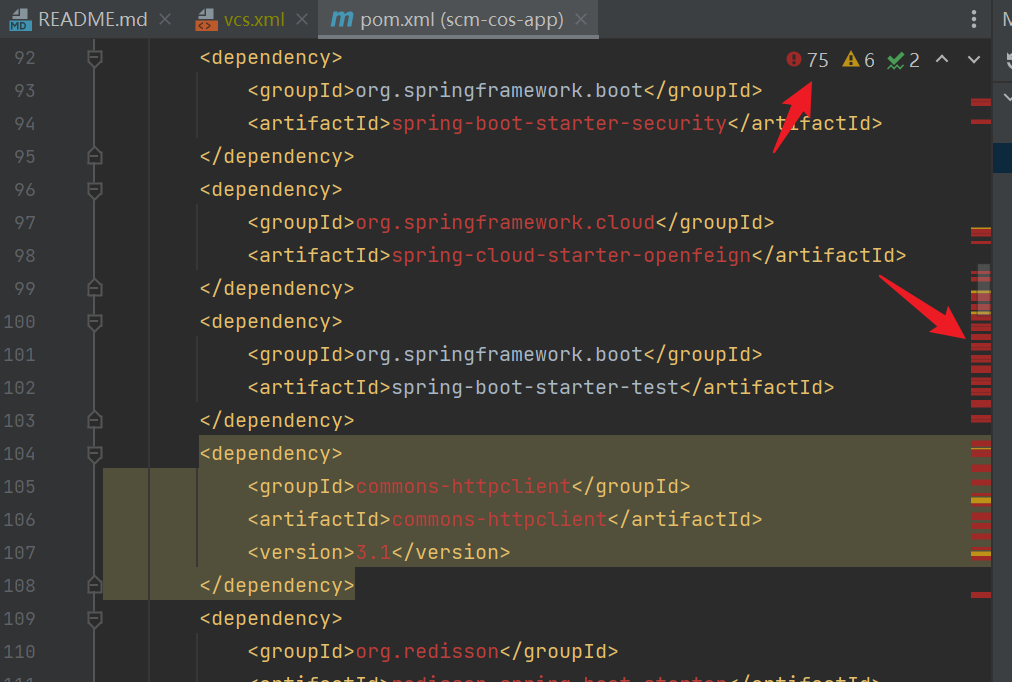Click line number 94 in gutter
The width and height of the screenshot is (1012, 682).
click(25, 124)
